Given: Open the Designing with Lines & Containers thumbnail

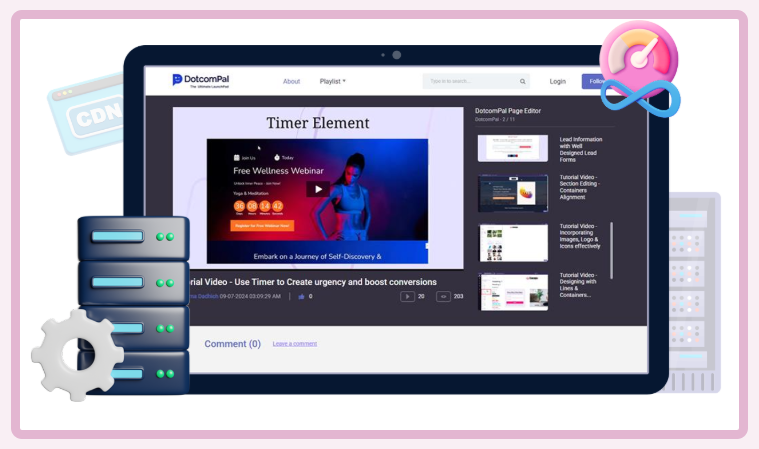Looking at the screenshot, I should click(x=513, y=292).
